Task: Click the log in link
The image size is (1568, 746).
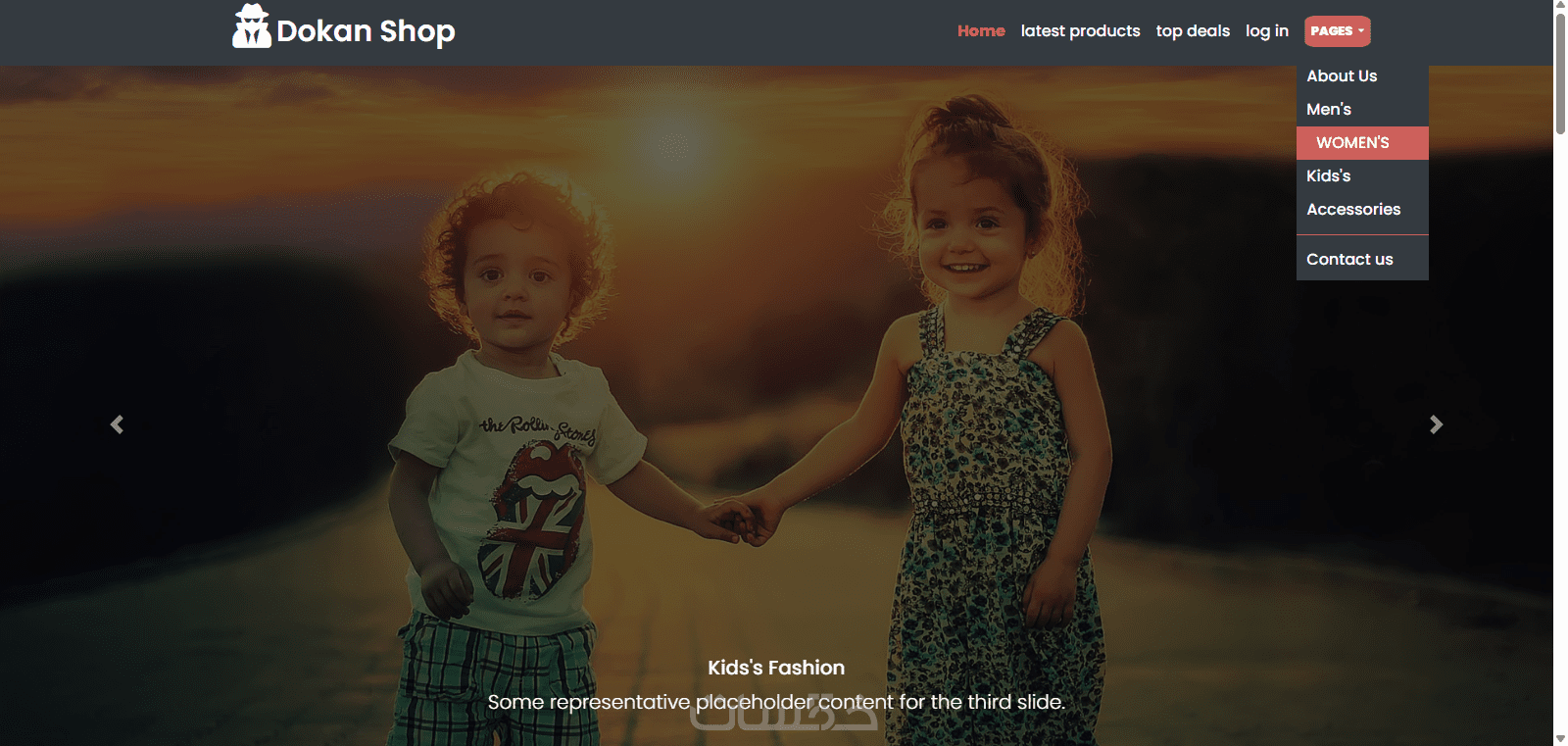Action: pos(1267,31)
